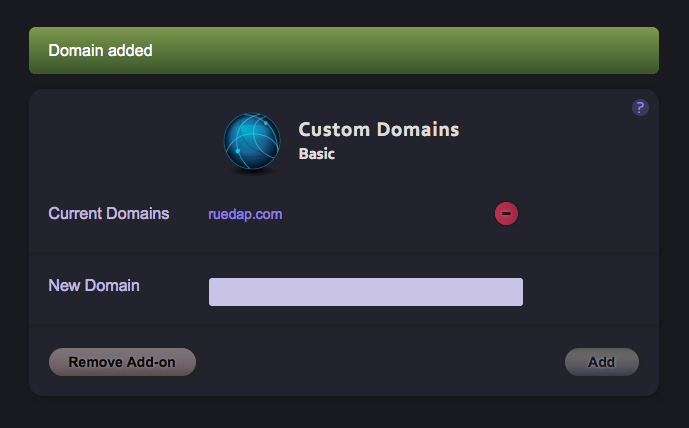Click the Basic plan label
Screen dimensions: 689x428
coord(317,155)
